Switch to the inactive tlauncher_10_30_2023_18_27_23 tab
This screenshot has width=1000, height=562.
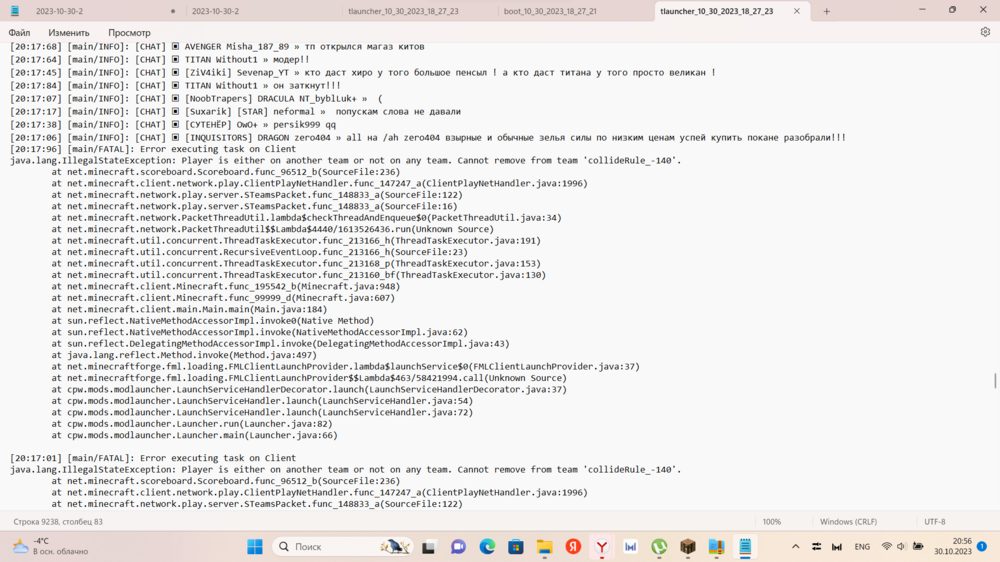click(x=420, y=11)
